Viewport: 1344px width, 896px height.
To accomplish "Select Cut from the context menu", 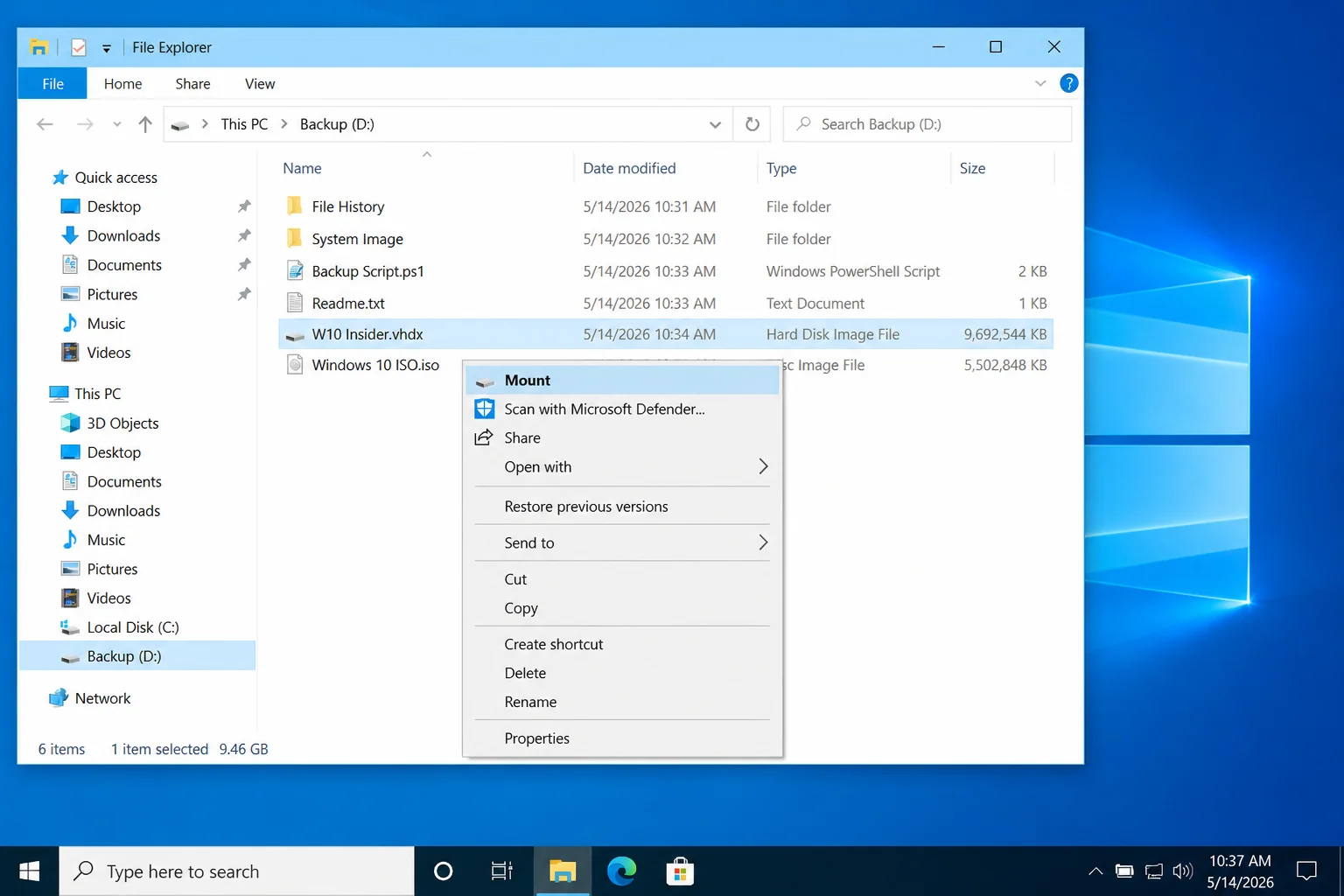I will point(622,579).
